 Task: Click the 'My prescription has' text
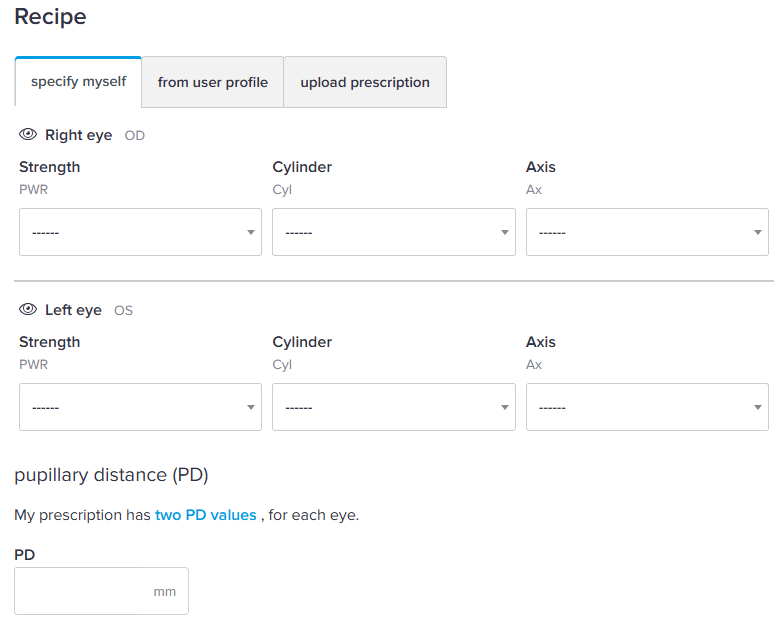(83, 516)
